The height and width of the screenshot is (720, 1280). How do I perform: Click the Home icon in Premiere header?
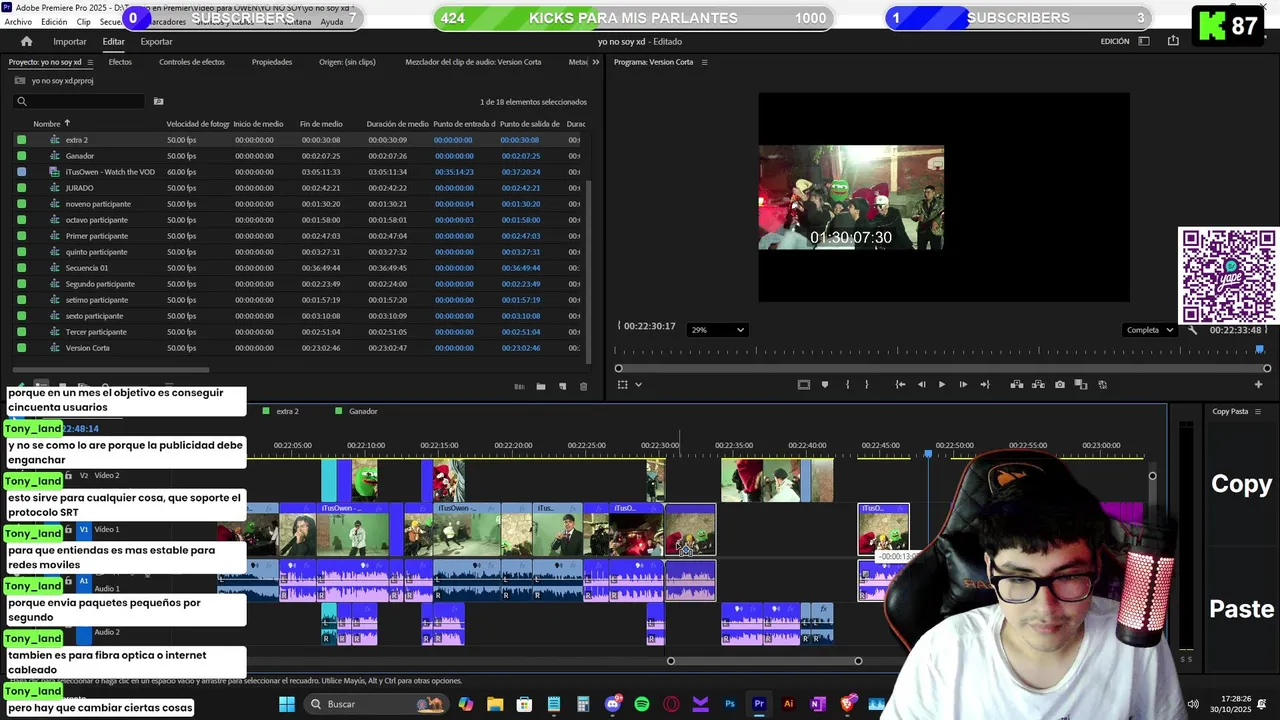coord(26,41)
